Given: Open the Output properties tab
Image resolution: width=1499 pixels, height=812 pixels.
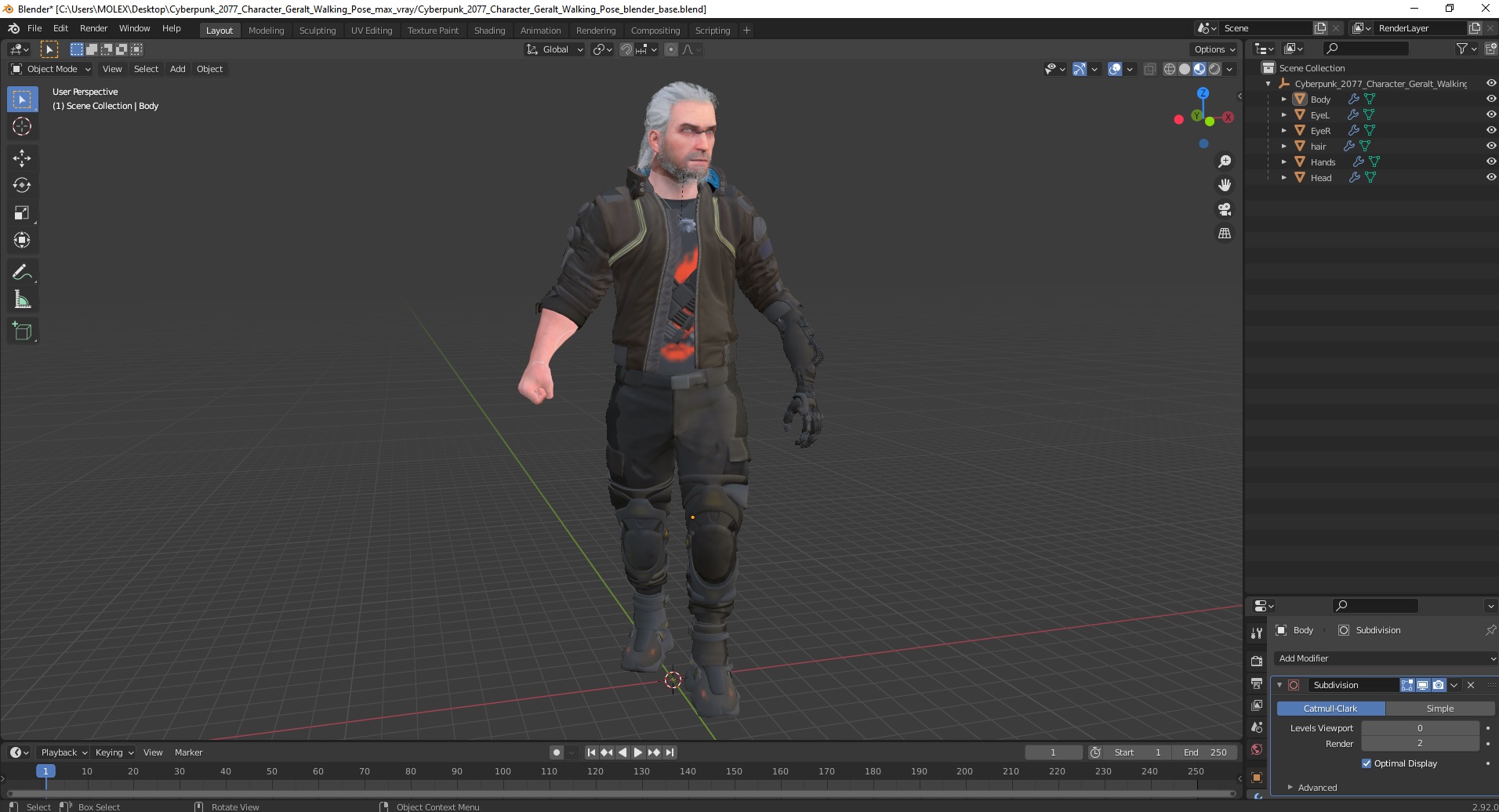Looking at the screenshot, I should click(1257, 683).
